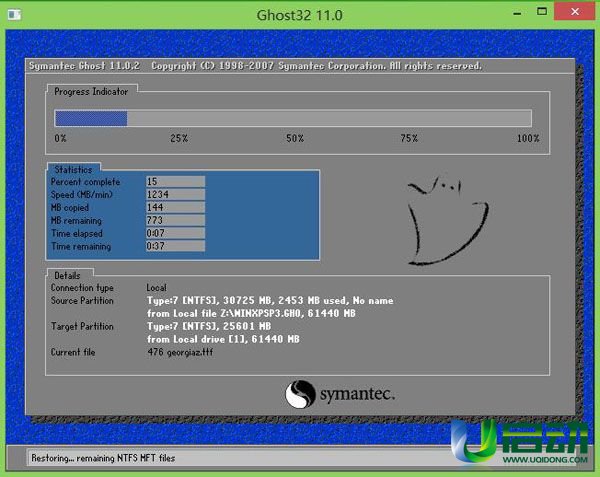The image size is (600, 477).
Task: Select the Time elapsed value field
Action: (175, 233)
